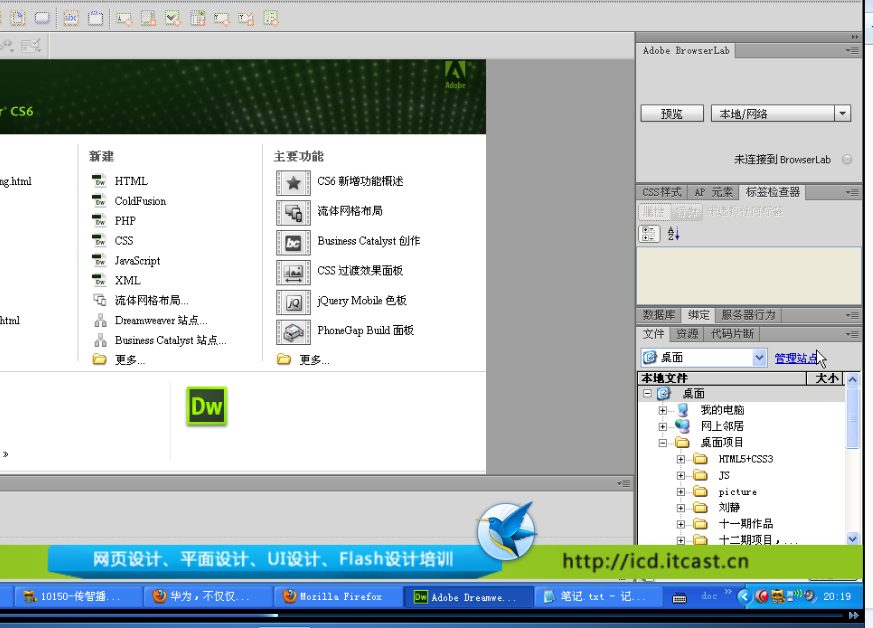Expand the 刘静 folder
The image size is (873, 628).
pyautogui.click(x=680, y=508)
